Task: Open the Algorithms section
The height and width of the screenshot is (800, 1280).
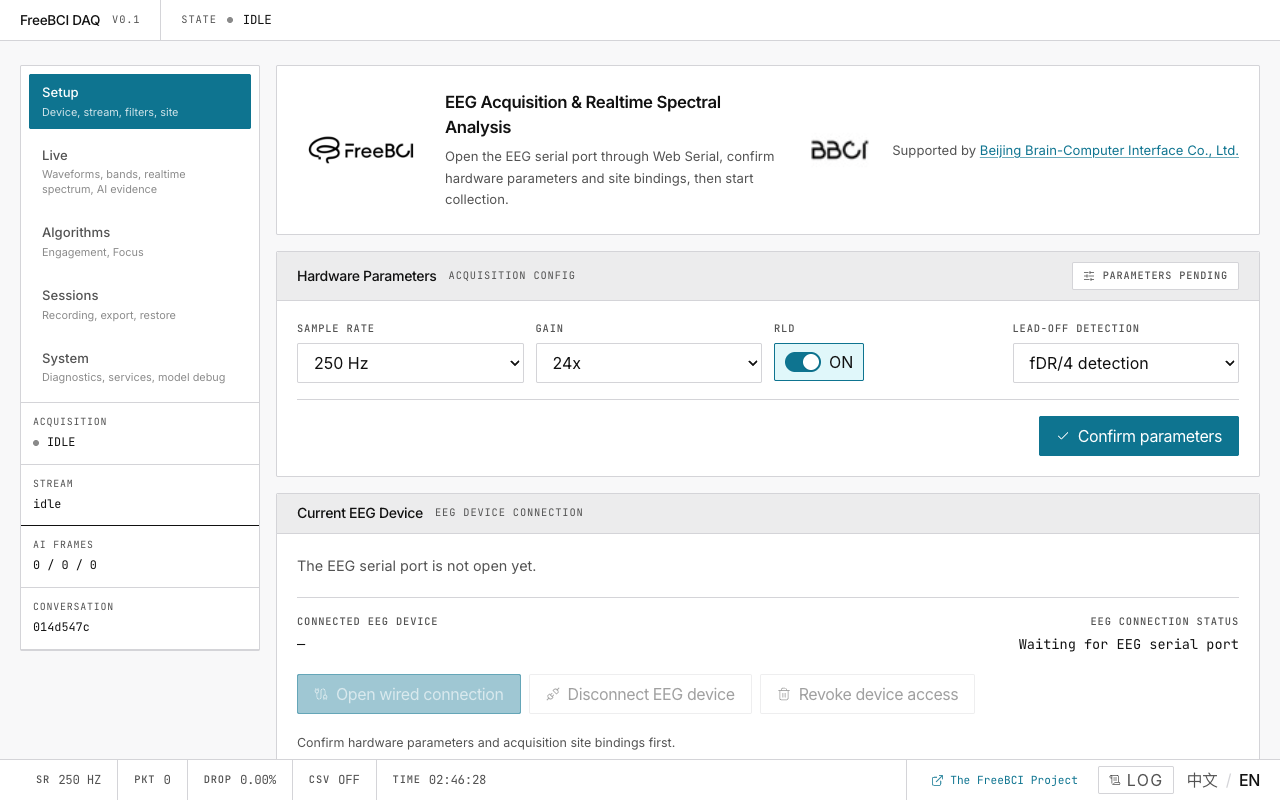Action: 140,241
